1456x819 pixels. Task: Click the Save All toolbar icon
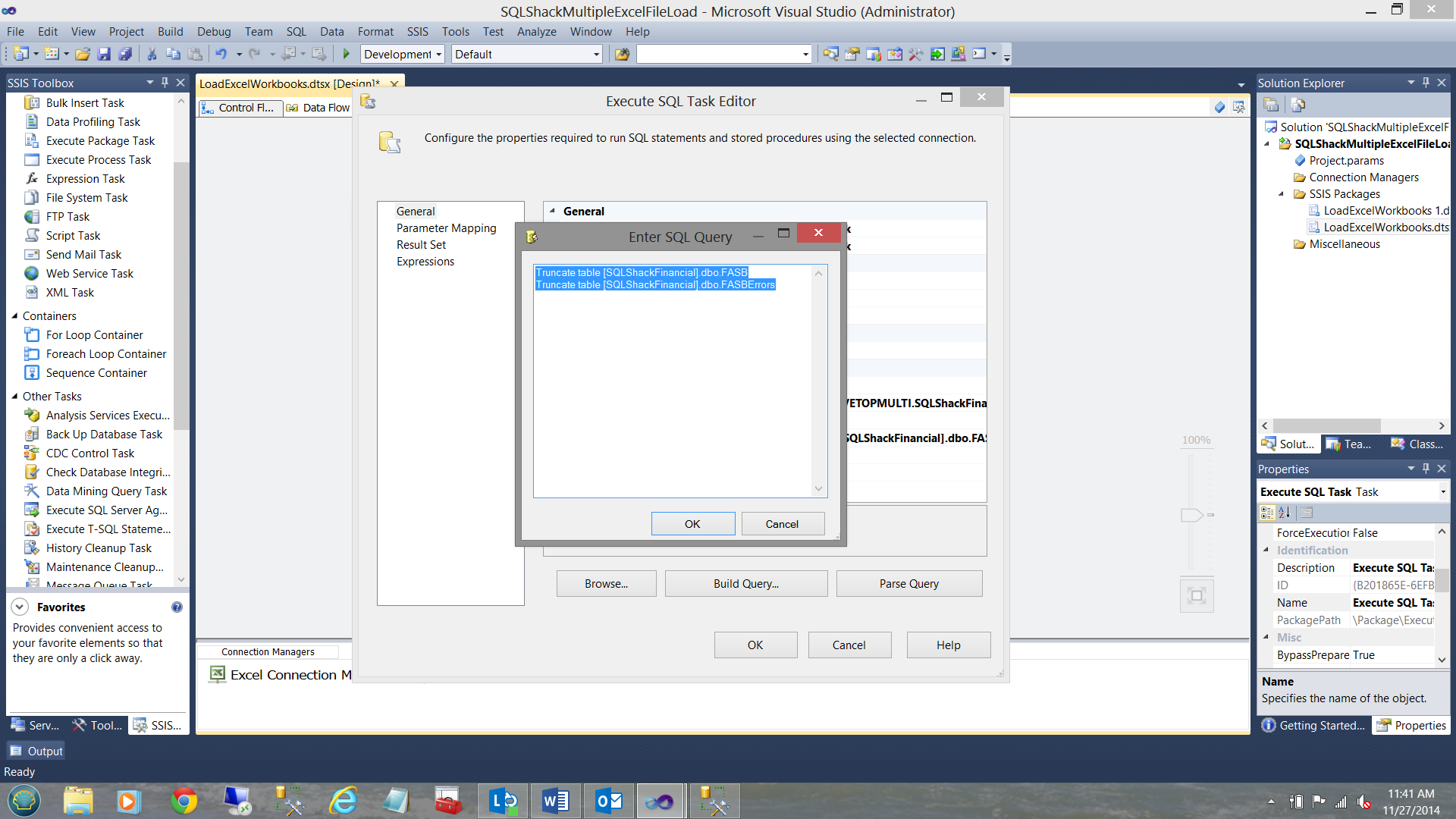coord(126,54)
